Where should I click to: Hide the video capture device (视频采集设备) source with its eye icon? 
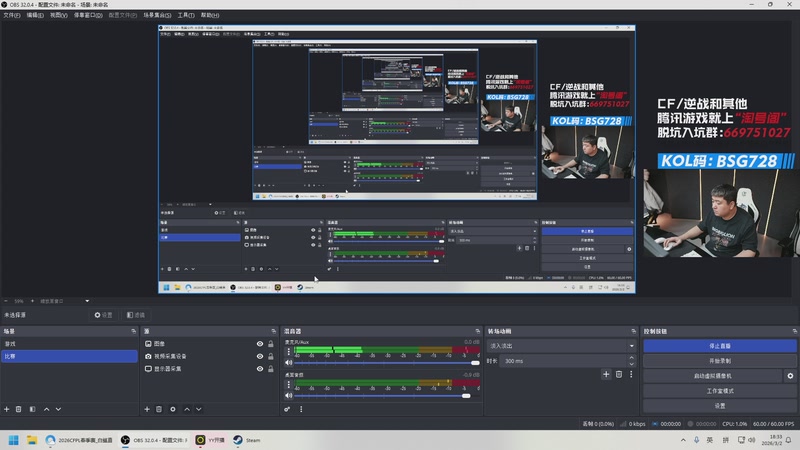(260, 356)
